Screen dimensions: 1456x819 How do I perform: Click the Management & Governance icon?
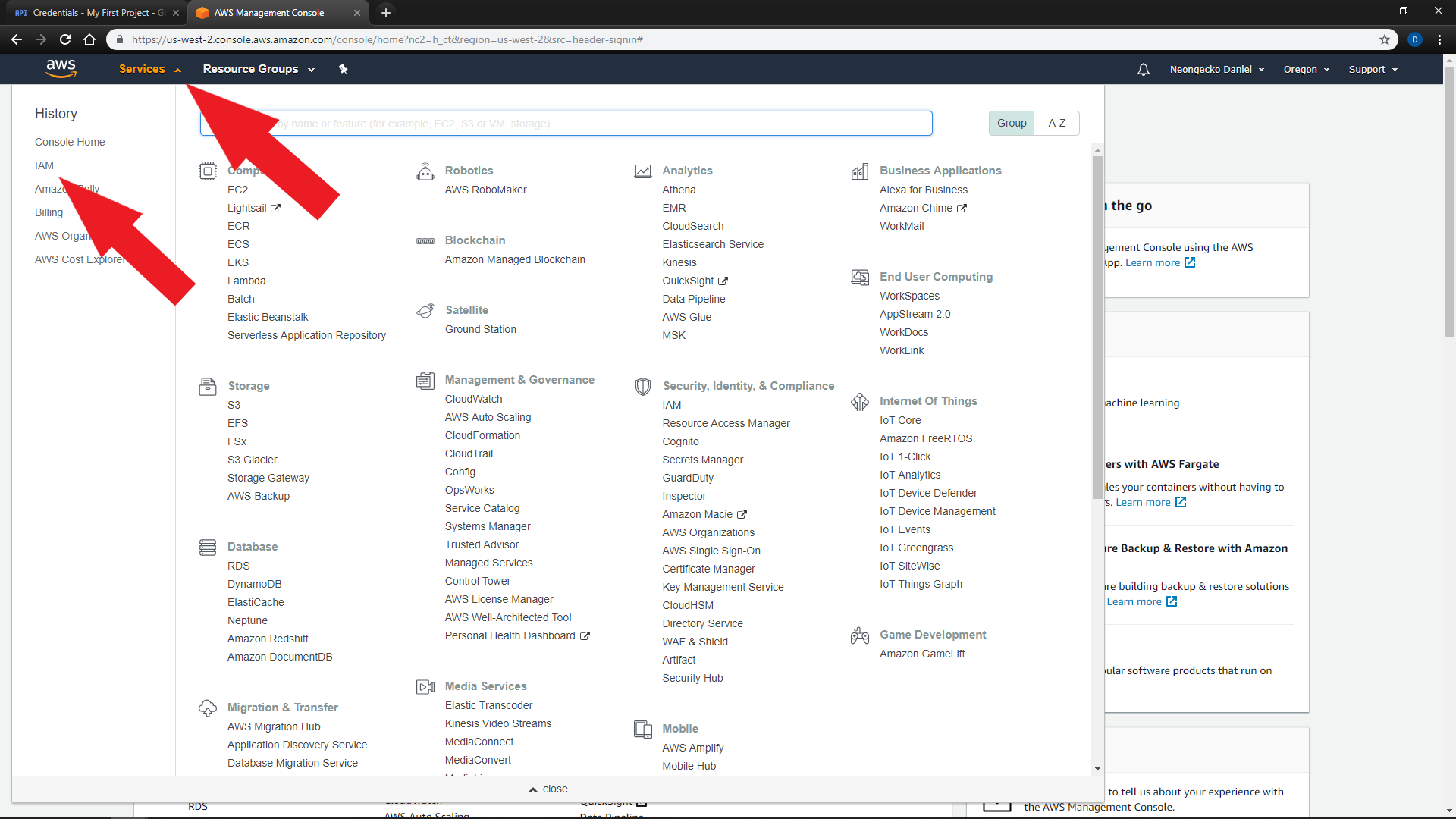[x=425, y=381]
